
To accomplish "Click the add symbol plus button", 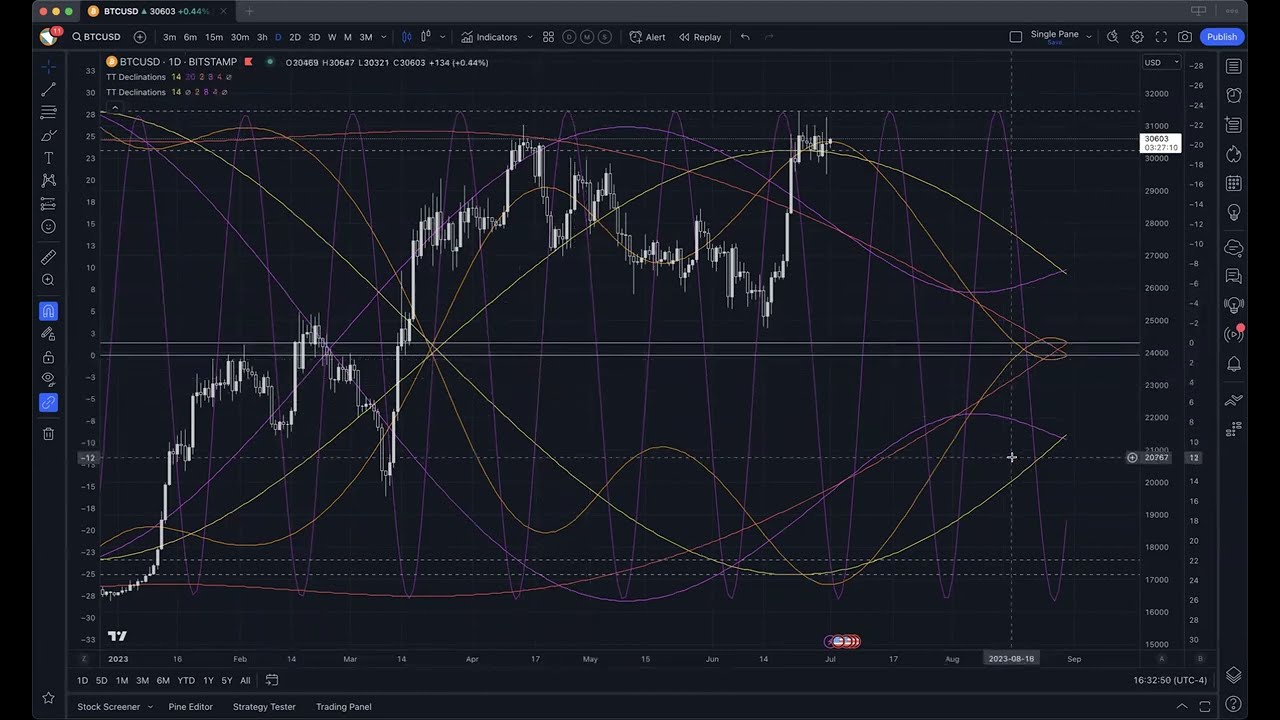I will tap(140, 37).
